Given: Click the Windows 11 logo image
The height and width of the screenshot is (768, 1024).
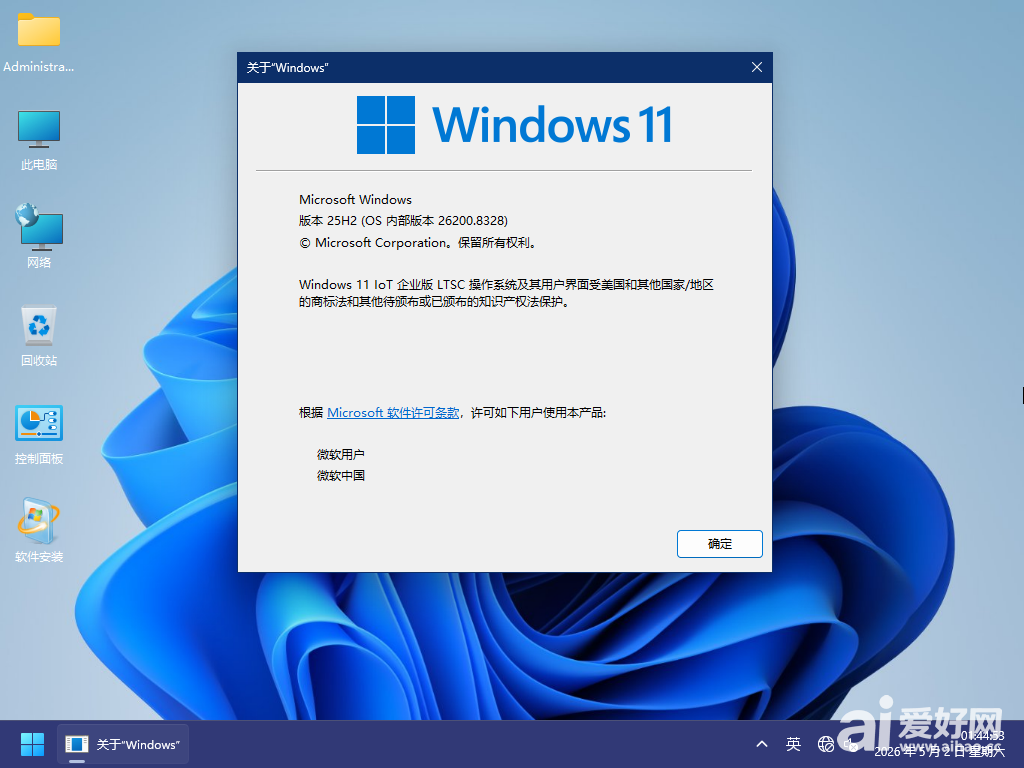Looking at the screenshot, I should [514, 125].
